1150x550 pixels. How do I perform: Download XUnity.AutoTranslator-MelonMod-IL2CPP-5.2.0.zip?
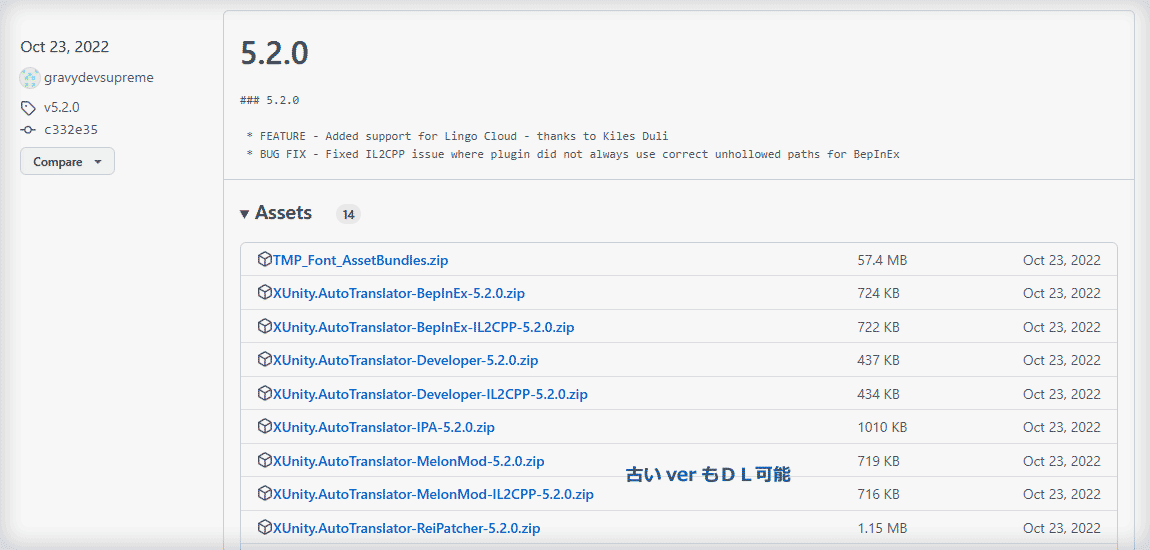433,494
